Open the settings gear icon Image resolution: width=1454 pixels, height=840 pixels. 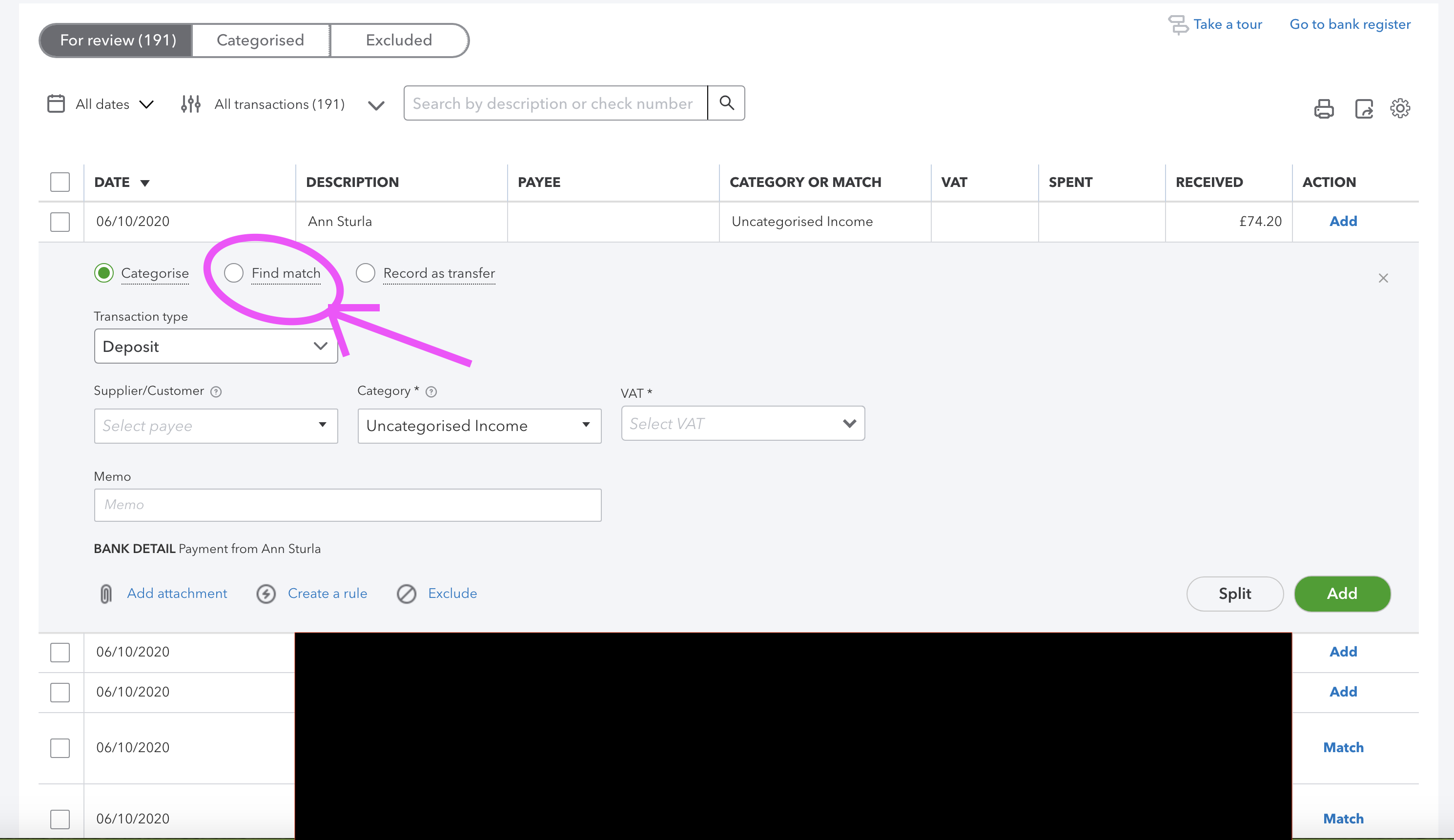click(1400, 108)
